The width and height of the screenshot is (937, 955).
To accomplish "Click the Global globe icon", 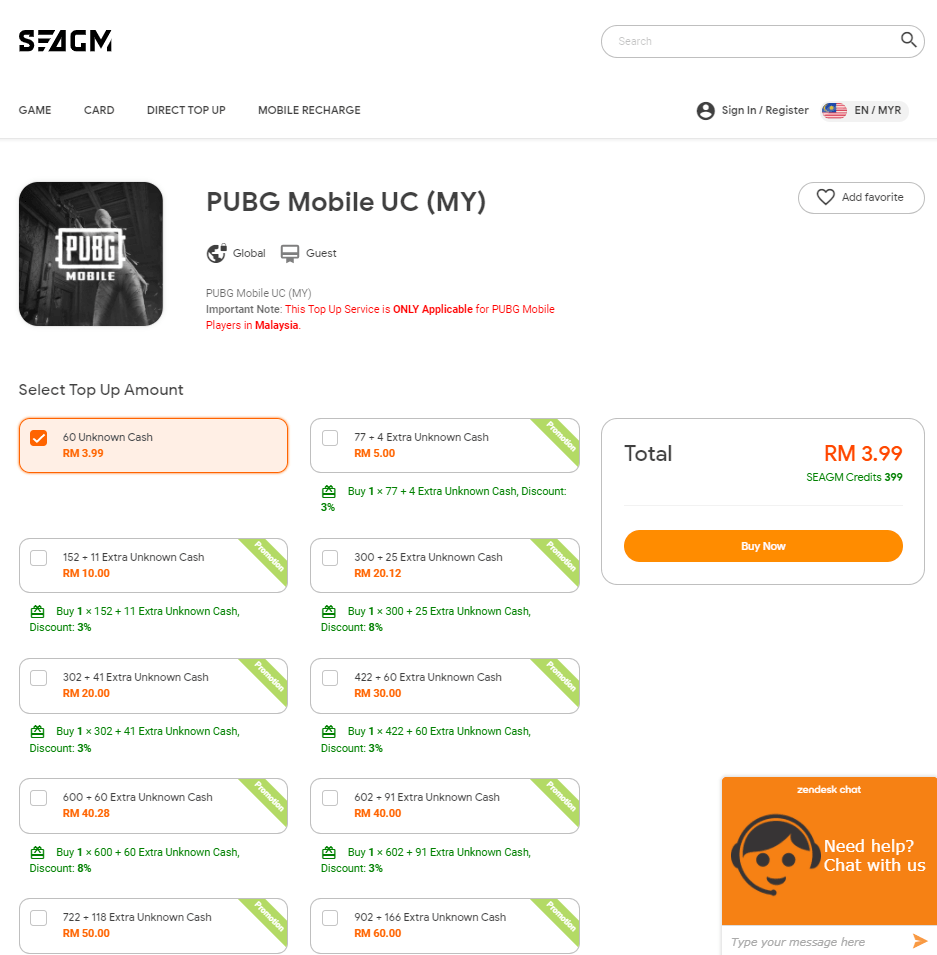I will [x=216, y=253].
